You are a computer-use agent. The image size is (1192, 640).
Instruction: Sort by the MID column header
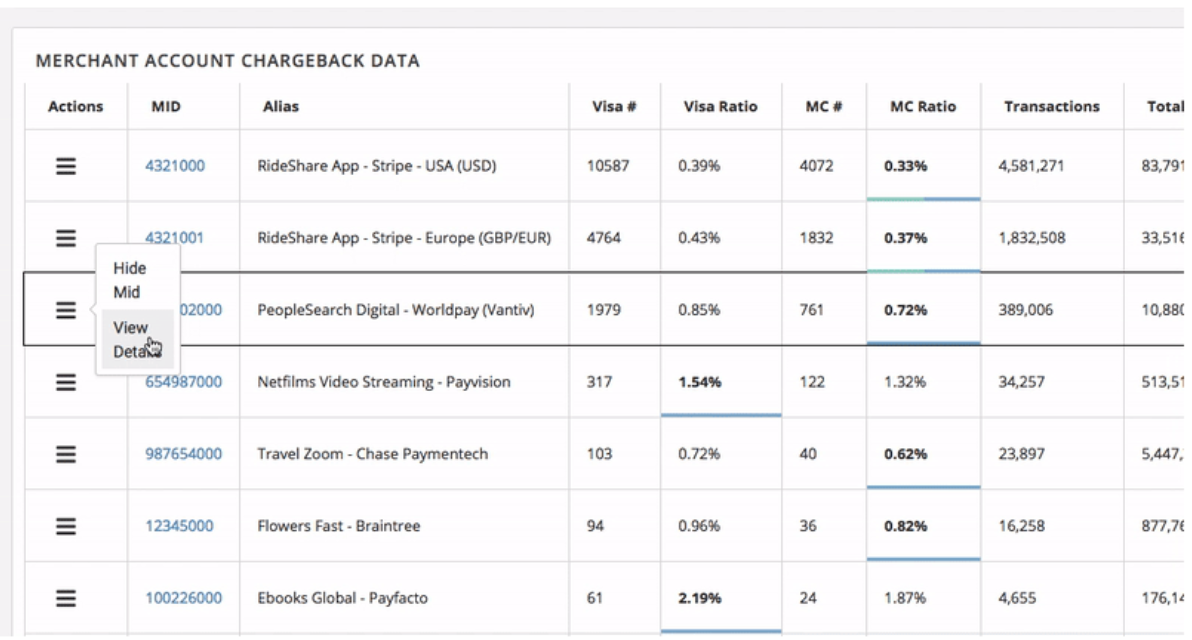coord(166,106)
